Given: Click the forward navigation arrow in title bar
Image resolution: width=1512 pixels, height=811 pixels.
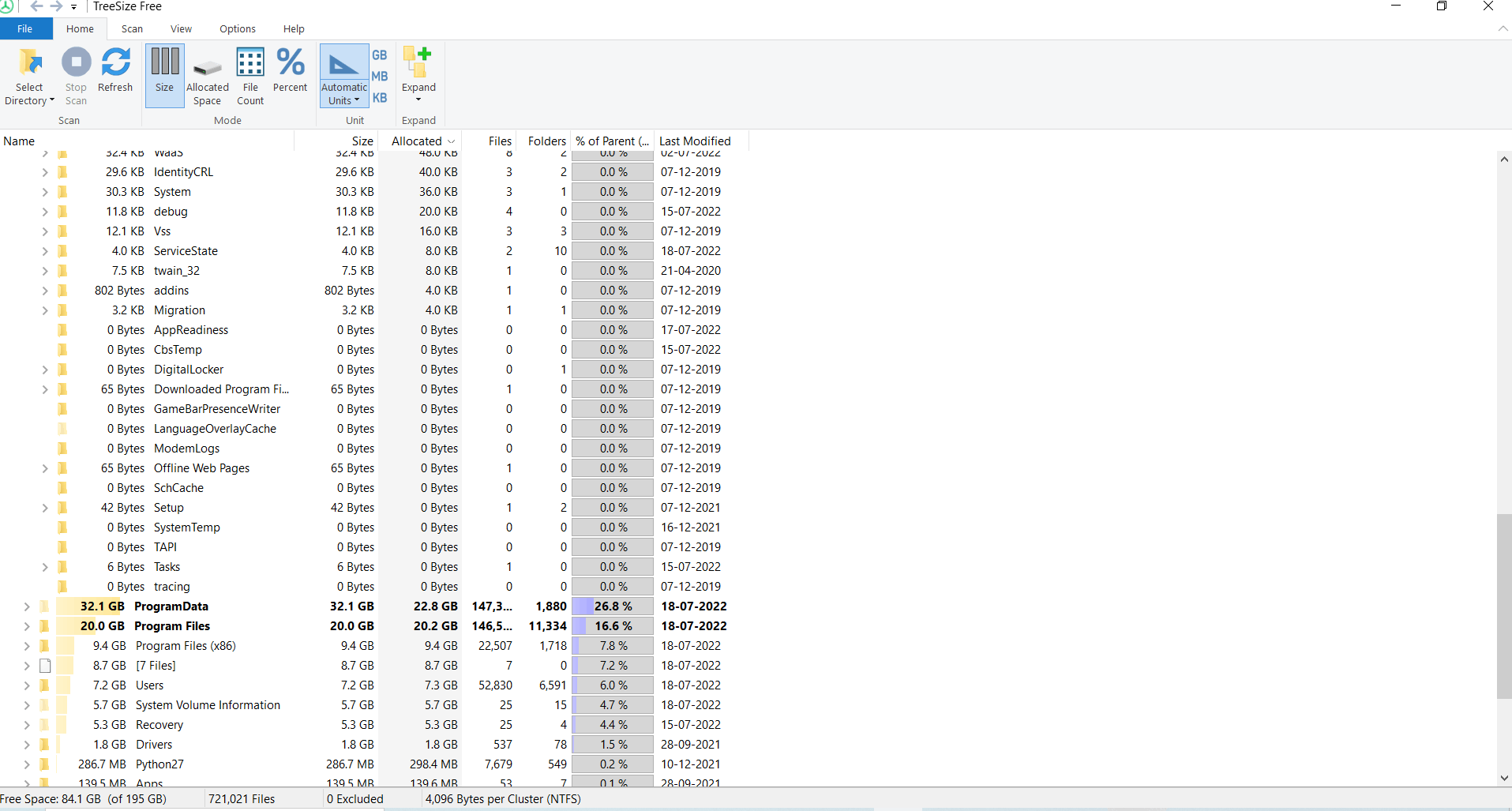Looking at the screenshot, I should (56, 6).
